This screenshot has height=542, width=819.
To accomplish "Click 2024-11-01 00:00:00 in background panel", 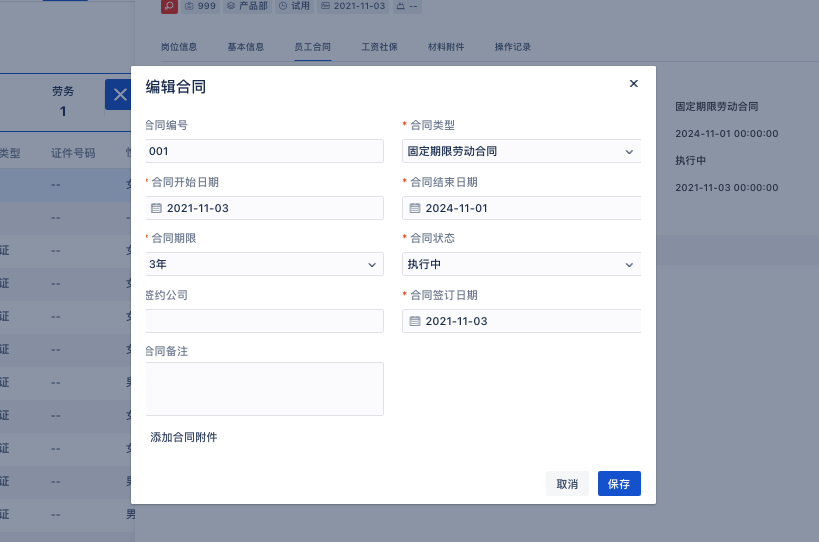I will pos(727,134).
